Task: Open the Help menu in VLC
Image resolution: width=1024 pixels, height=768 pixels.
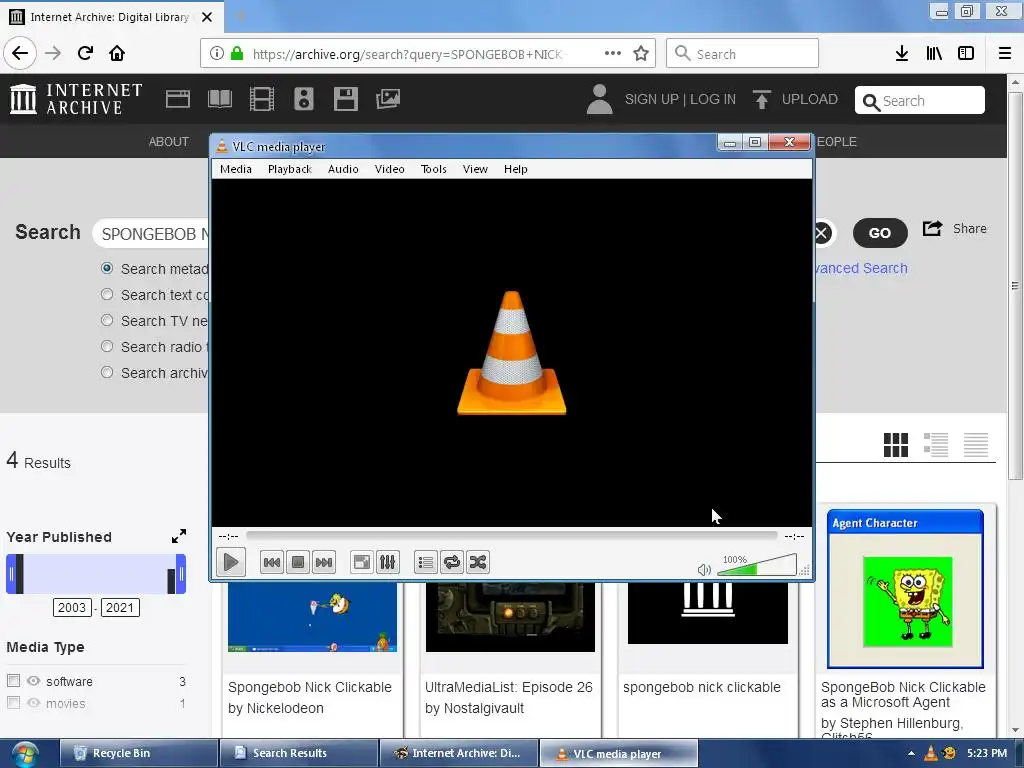Action: pyautogui.click(x=515, y=169)
